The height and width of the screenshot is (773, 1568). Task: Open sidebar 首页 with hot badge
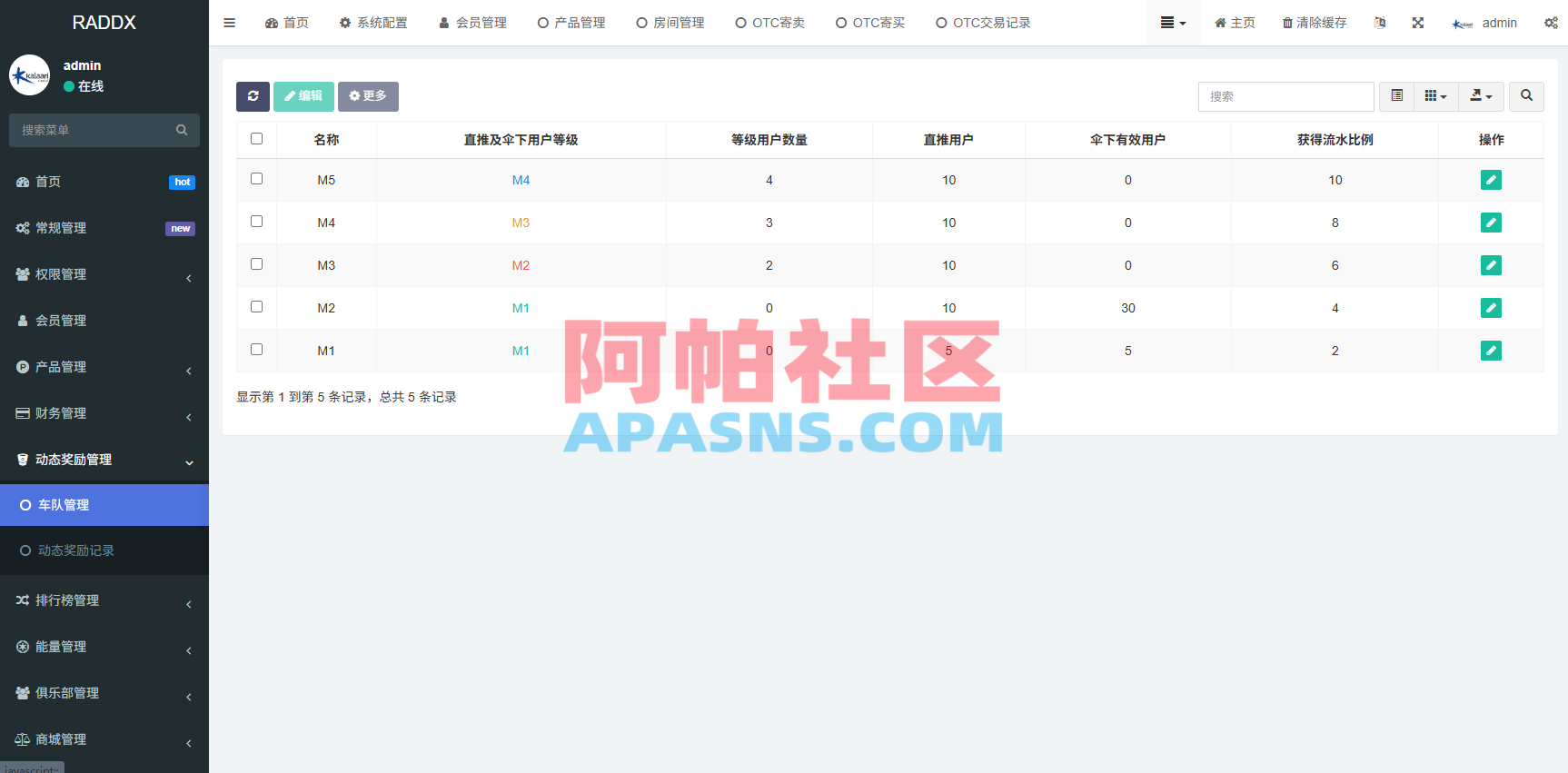tap(104, 182)
